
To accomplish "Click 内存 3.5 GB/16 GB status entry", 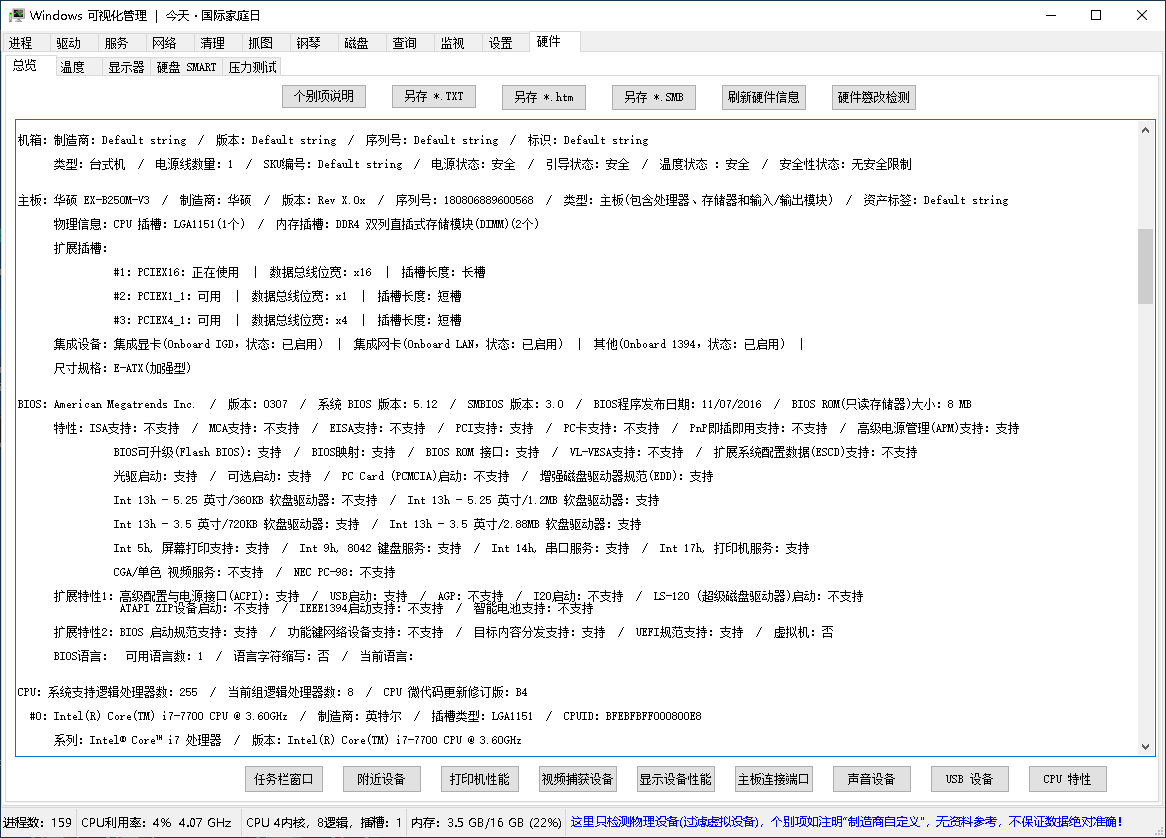I will (x=486, y=822).
